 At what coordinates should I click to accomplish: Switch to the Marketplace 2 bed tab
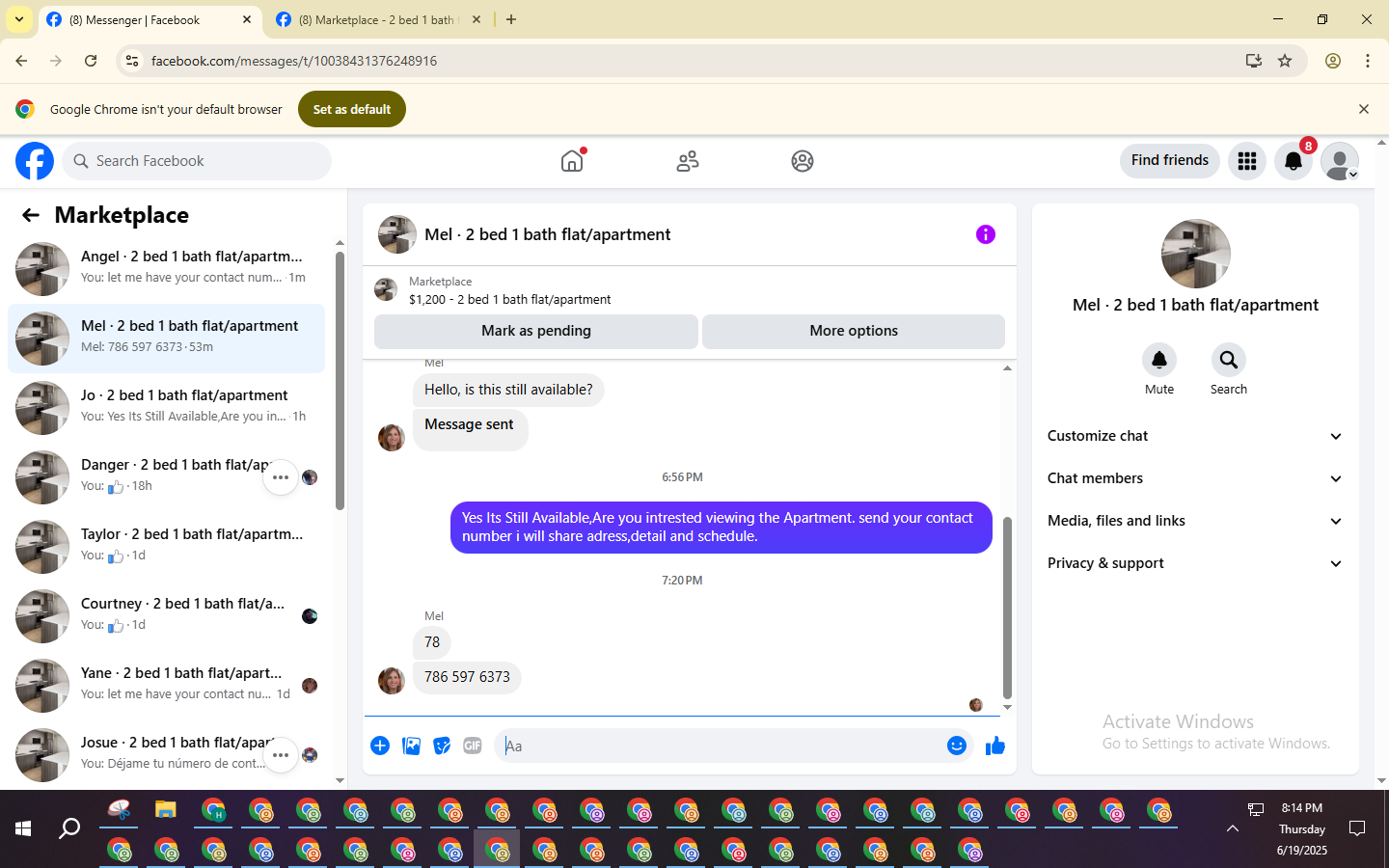coord(379,20)
